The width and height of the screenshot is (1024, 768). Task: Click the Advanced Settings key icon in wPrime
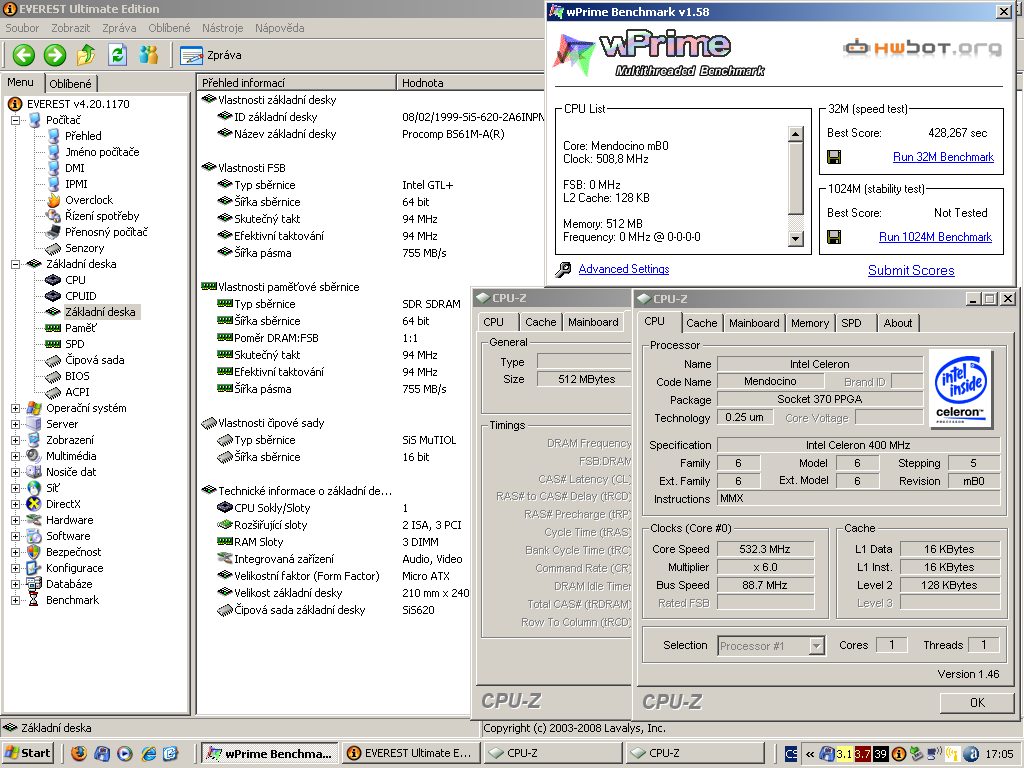pyautogui.click(x=563, y=269)
